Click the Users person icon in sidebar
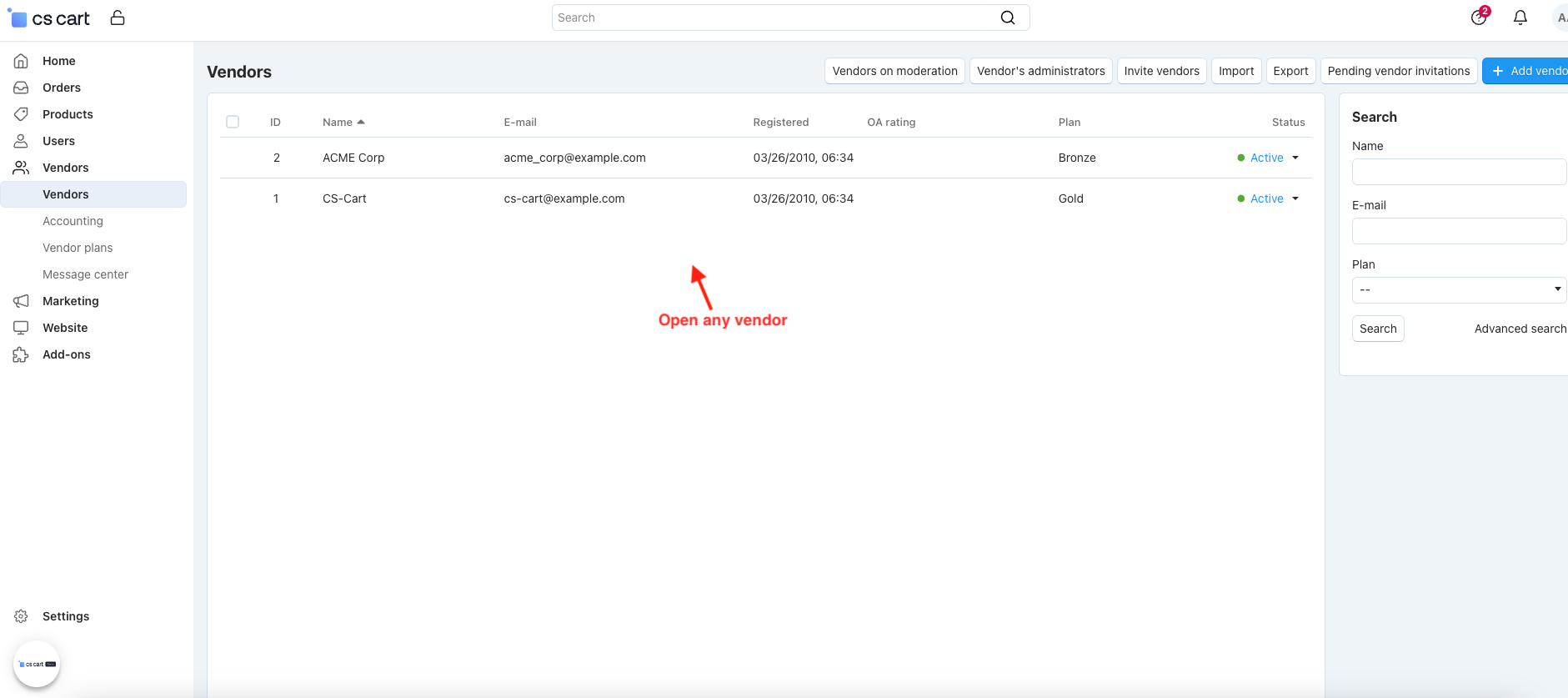Image resolution: width=1568 pixels, height=698 pixels. (21, 141)
